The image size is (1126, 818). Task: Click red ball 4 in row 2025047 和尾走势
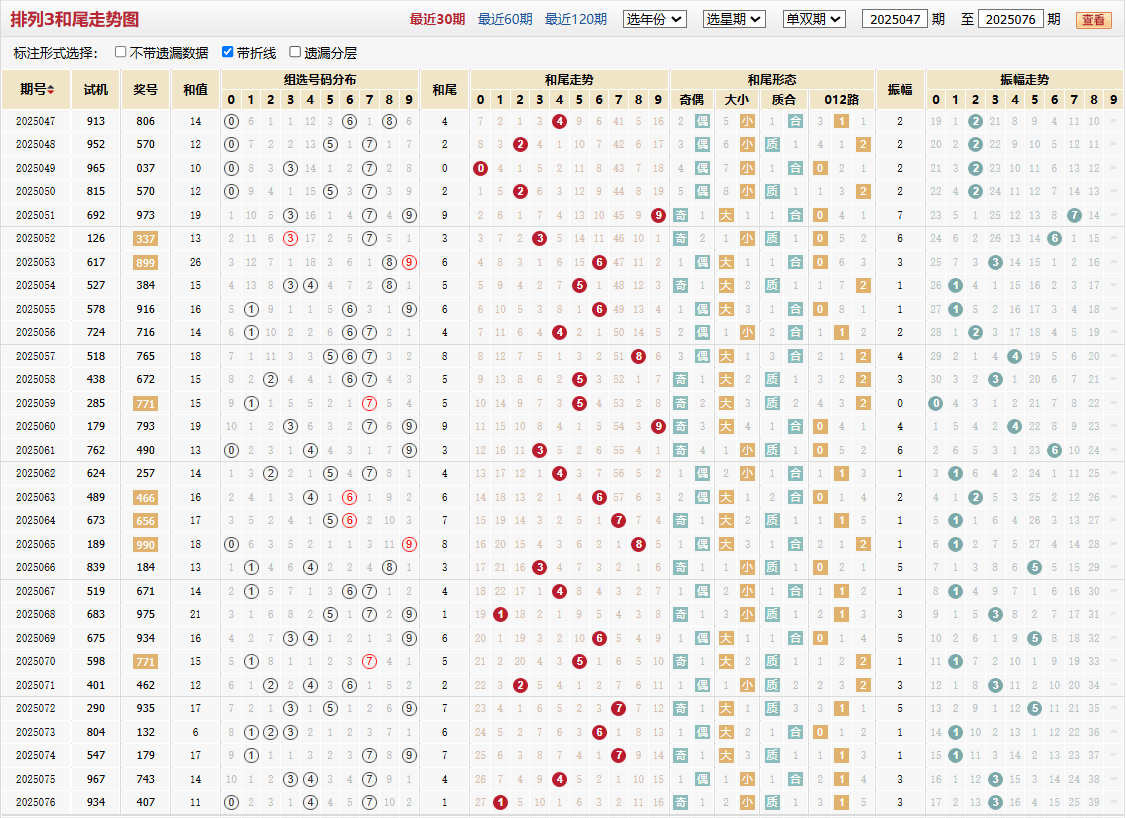559,121
